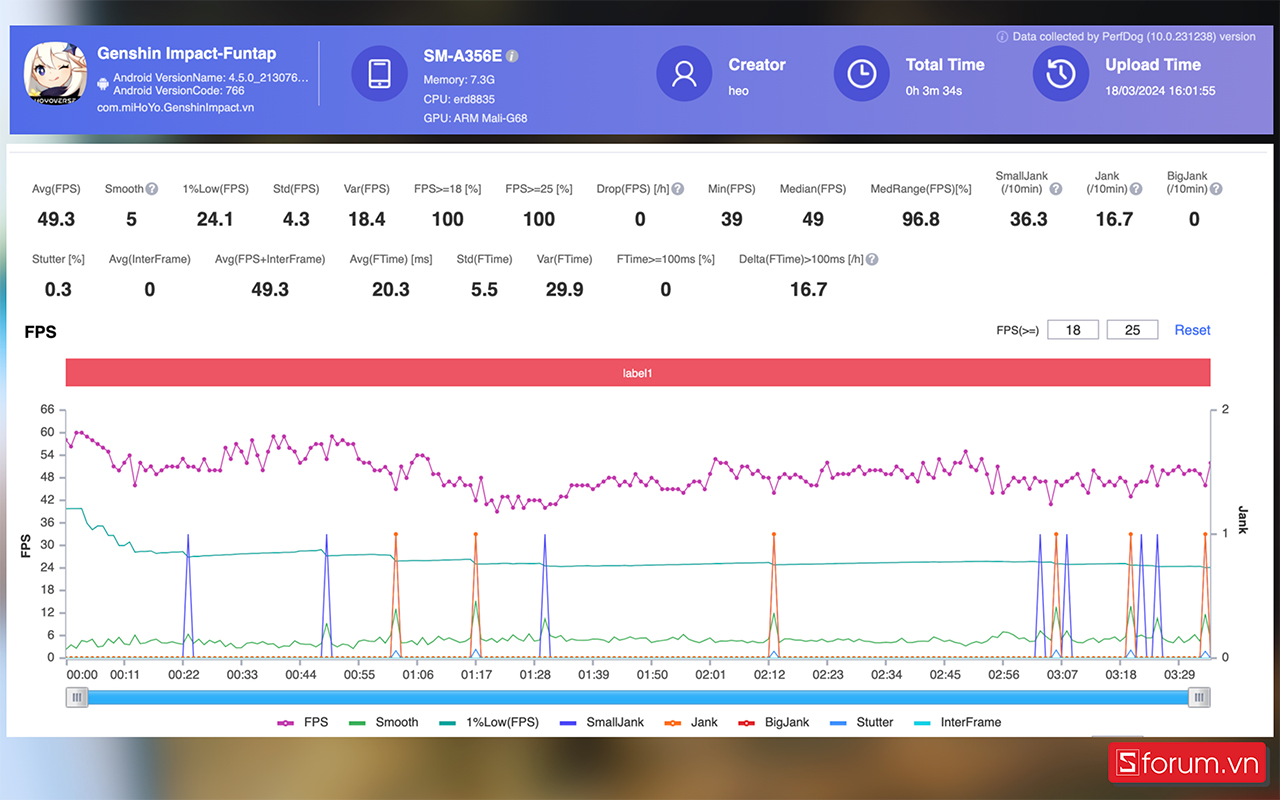Image resolution: width=1280 pixels, height=800 pixels.
Task: Click the phone device icon
Action: point(379,75)
